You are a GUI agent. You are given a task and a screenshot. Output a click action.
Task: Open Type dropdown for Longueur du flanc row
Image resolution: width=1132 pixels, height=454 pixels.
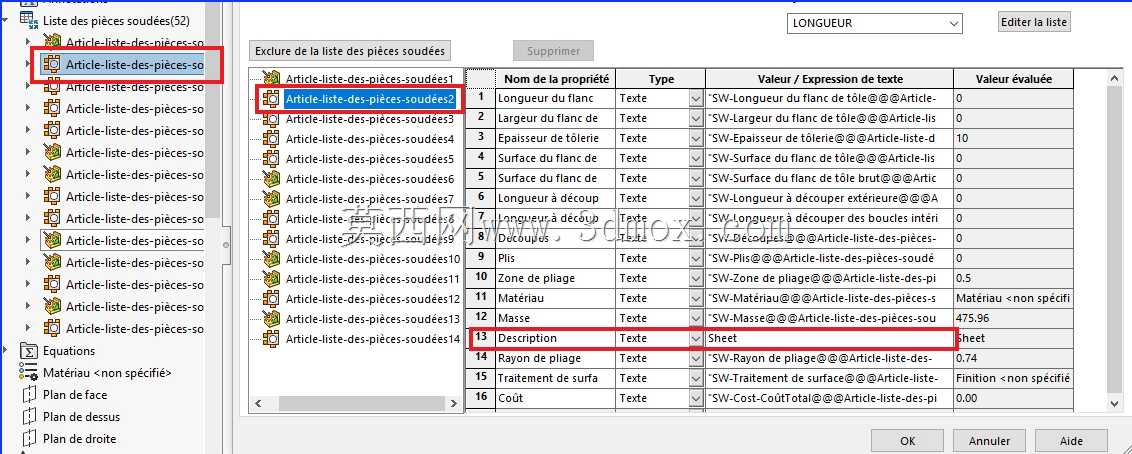pyautogui.click(x=696, y=98)
